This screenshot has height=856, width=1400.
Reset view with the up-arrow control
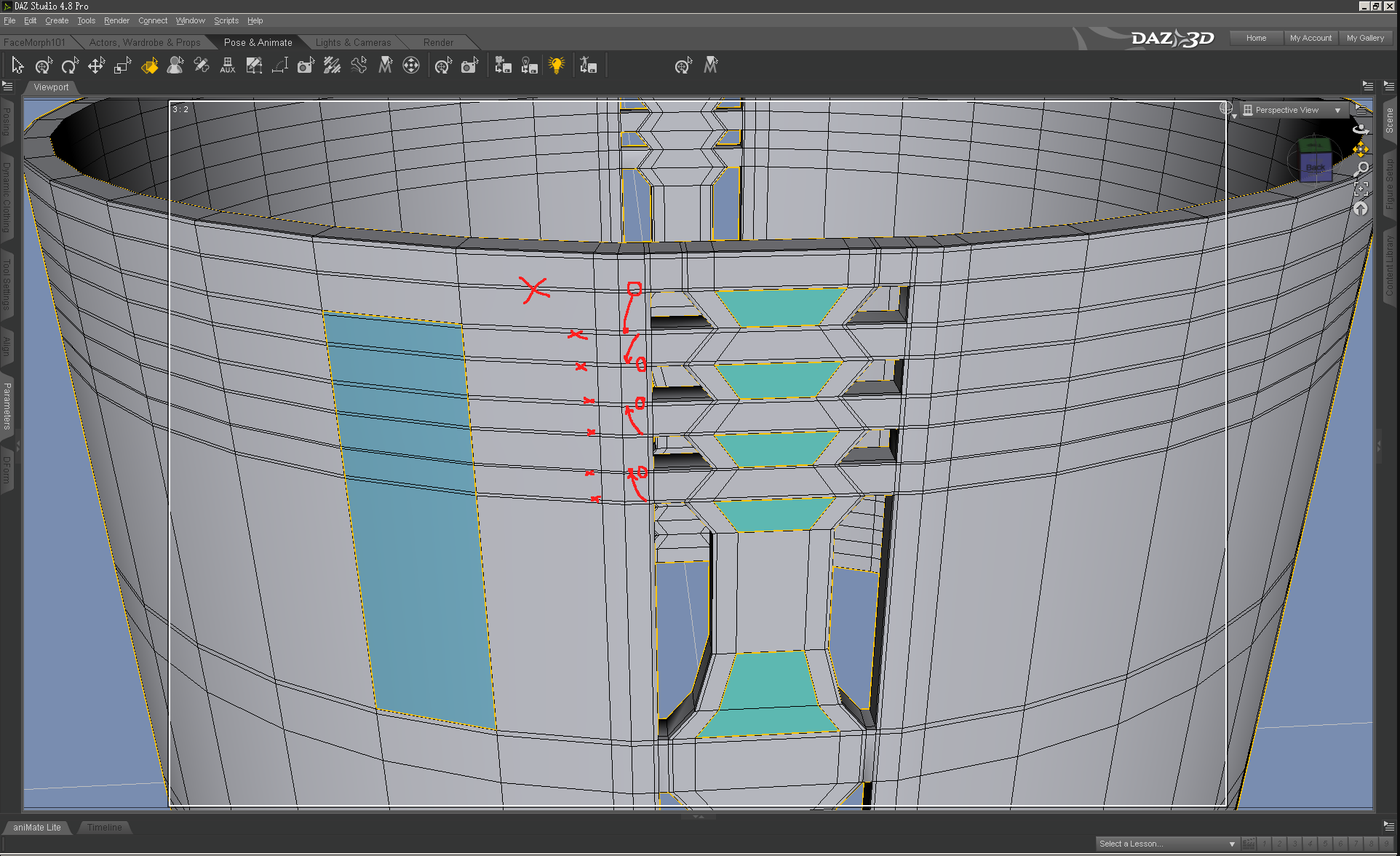[1361, 210]
